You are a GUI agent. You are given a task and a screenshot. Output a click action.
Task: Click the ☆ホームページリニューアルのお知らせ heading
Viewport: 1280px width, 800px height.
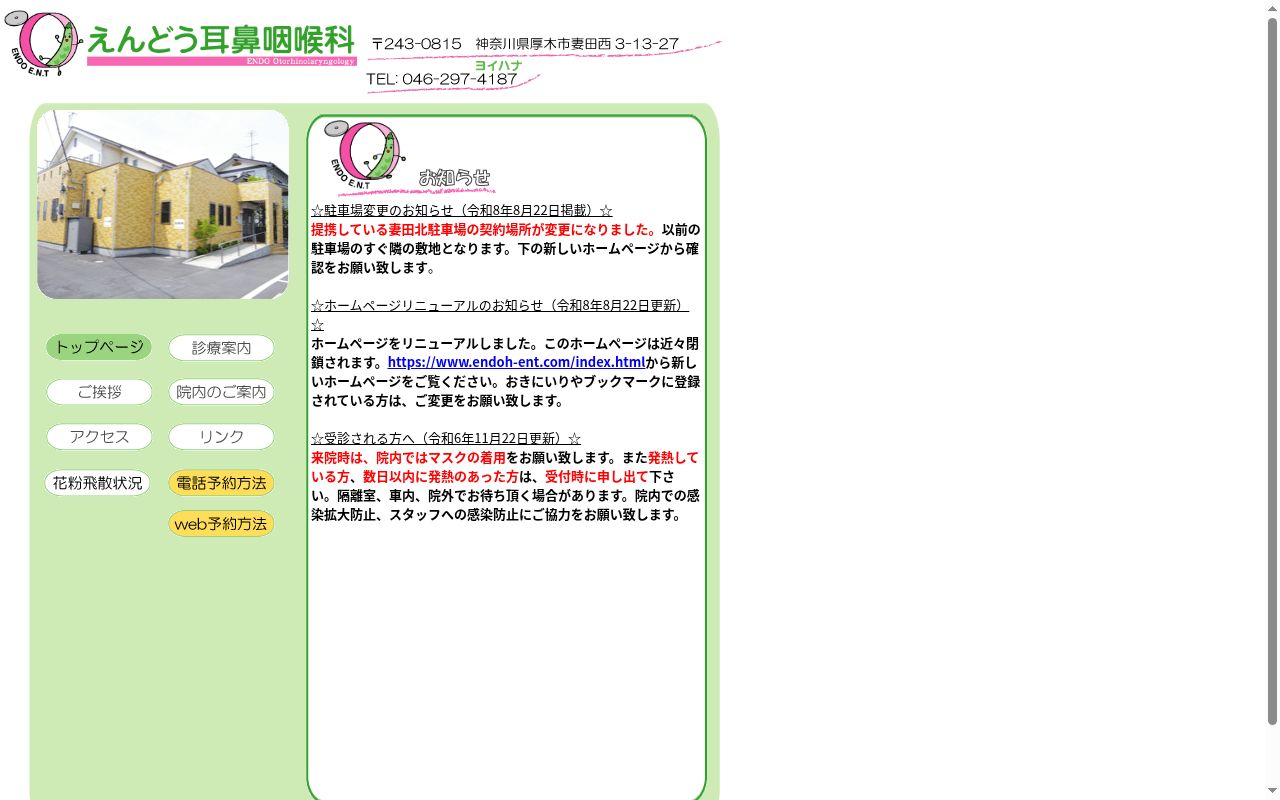500,315
